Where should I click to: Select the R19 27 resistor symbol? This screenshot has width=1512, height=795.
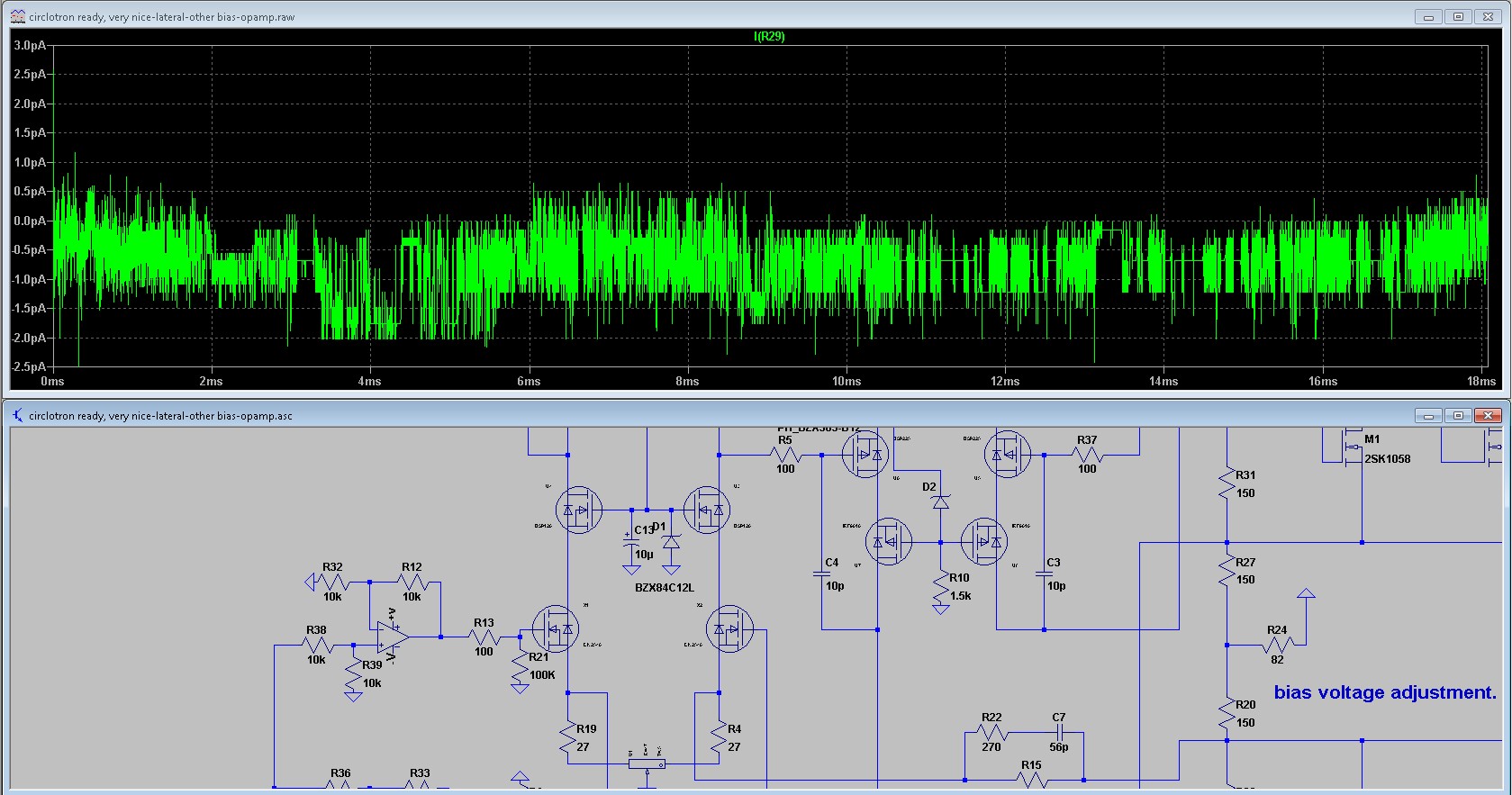coord(568,738)
